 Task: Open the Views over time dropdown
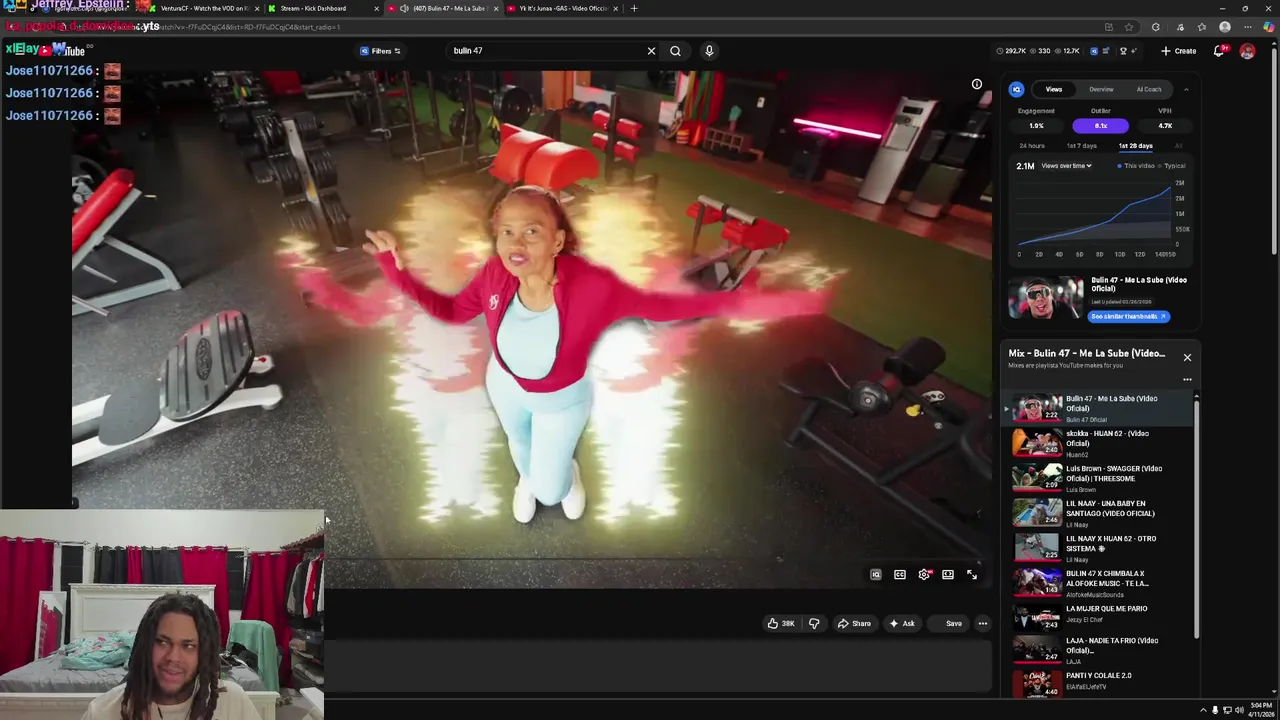click(x=1066, y=166)
